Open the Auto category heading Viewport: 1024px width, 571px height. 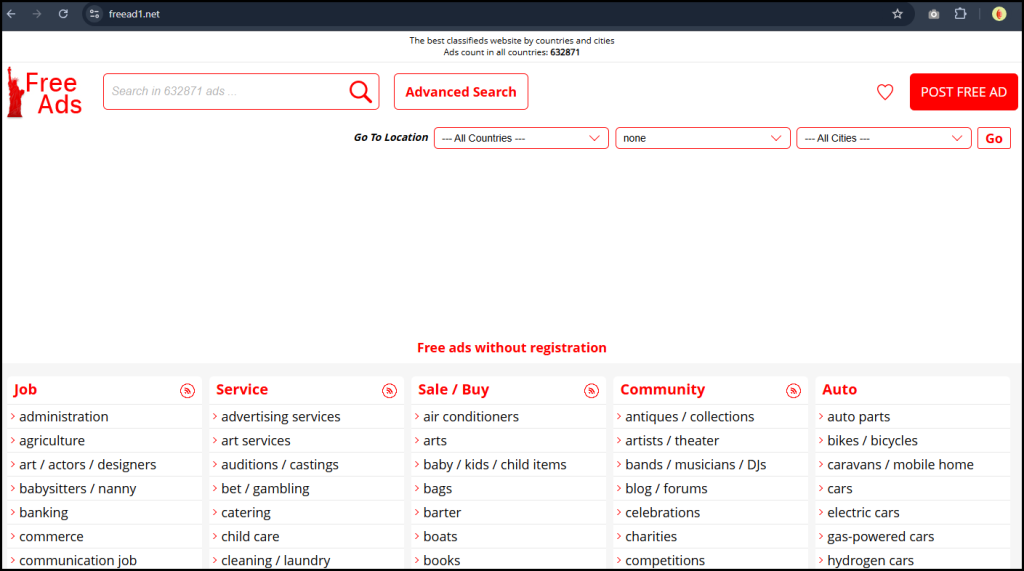pos(839,390)
